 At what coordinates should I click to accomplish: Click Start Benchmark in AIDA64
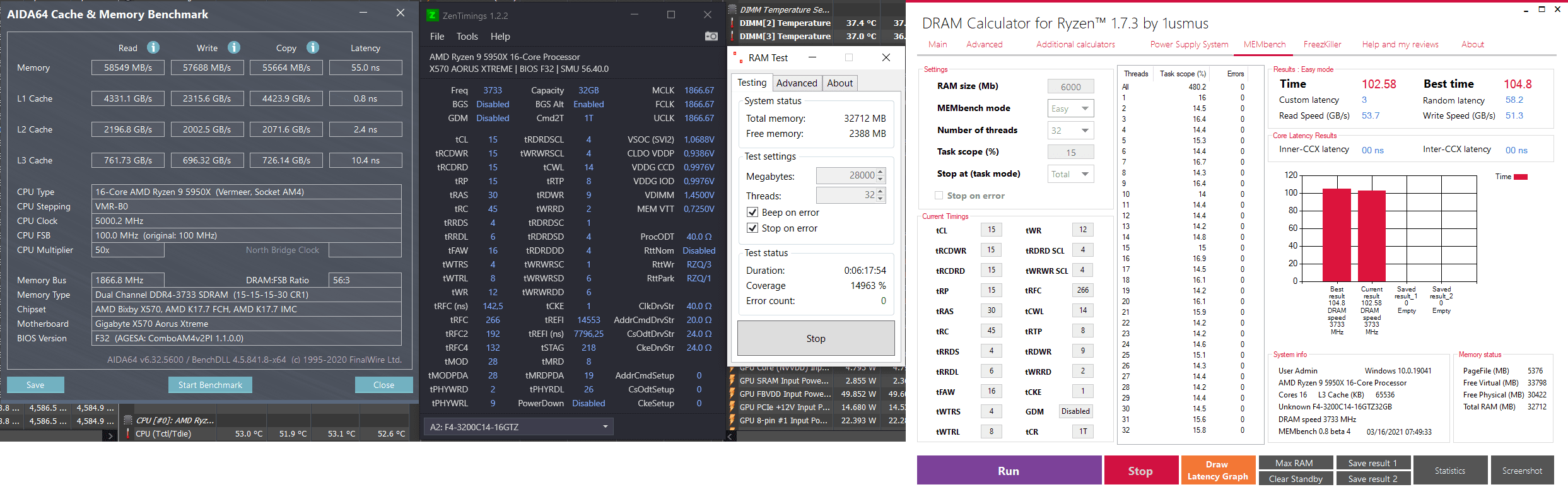click(x=210, y=385)
